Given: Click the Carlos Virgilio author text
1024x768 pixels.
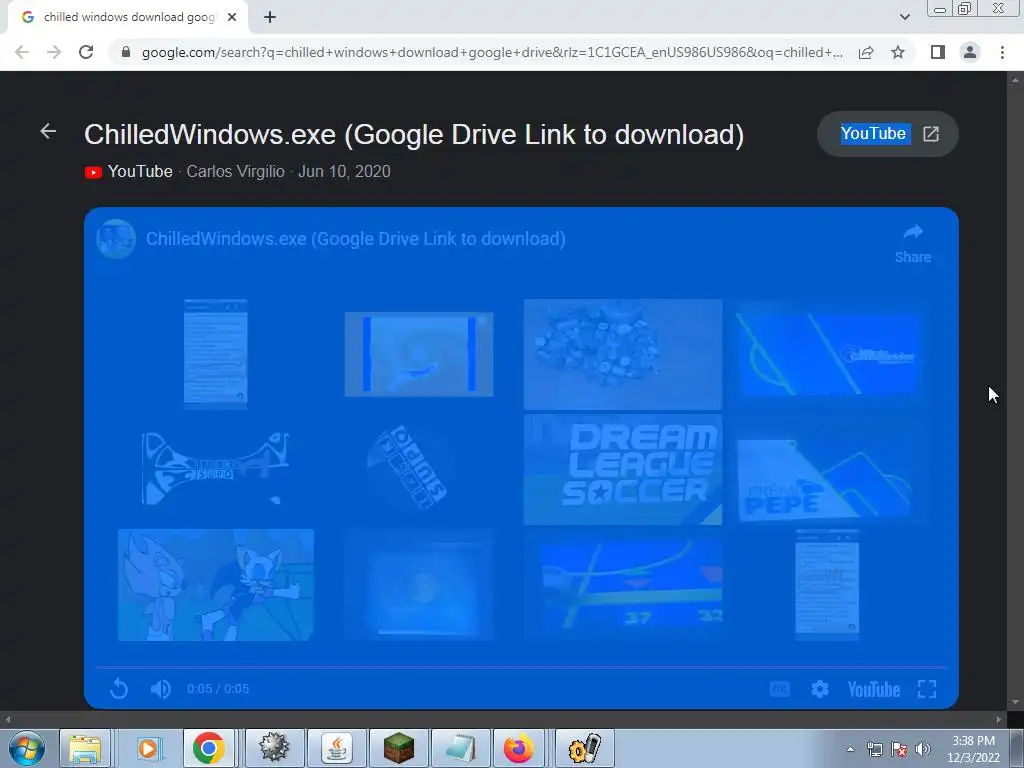Looking at the screenshot, I should coord(236,172).
